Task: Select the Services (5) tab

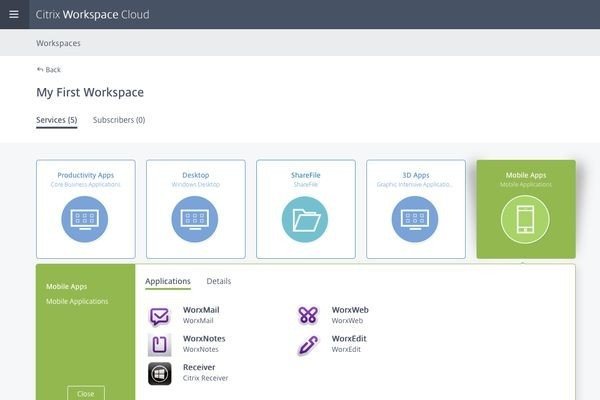Action: pos(57,120)
